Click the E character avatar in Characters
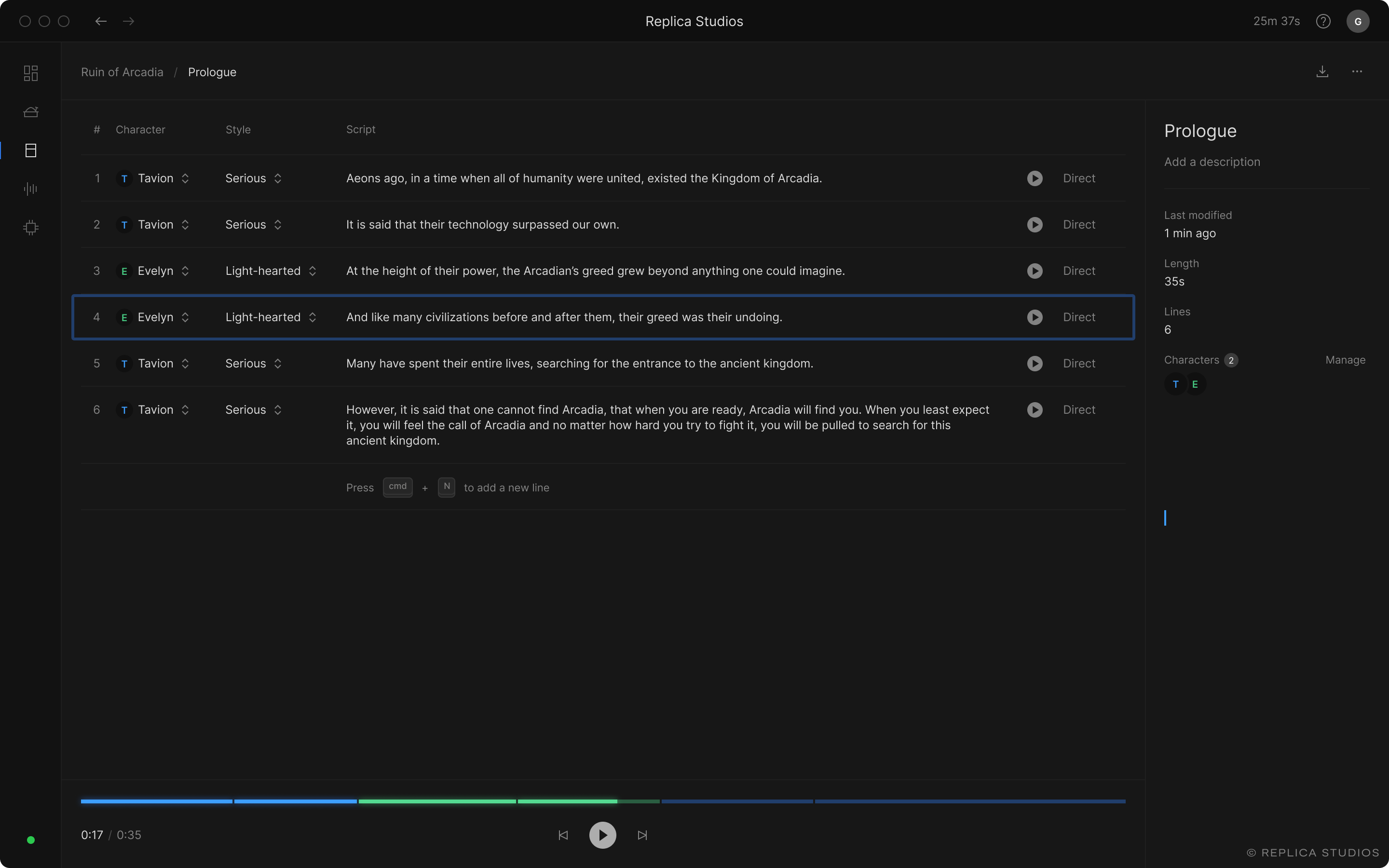 [1195, 384]
